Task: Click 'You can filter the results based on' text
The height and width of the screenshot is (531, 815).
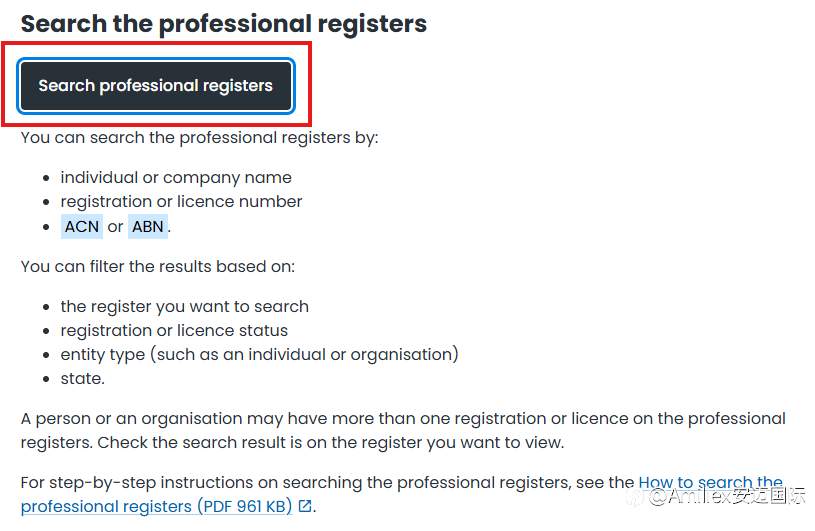Action: (158, 266)
